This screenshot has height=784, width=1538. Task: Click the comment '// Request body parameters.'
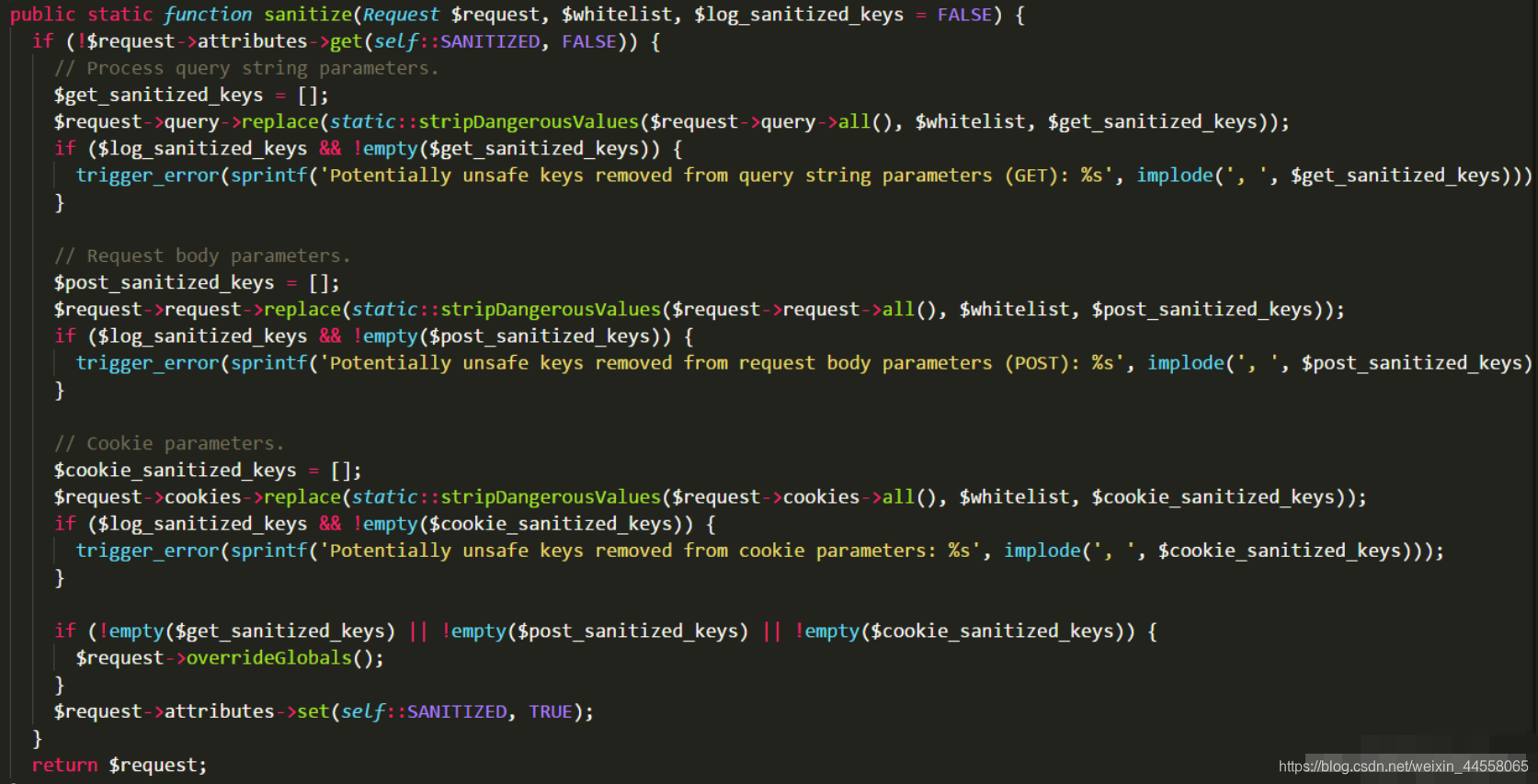(201, 256)
